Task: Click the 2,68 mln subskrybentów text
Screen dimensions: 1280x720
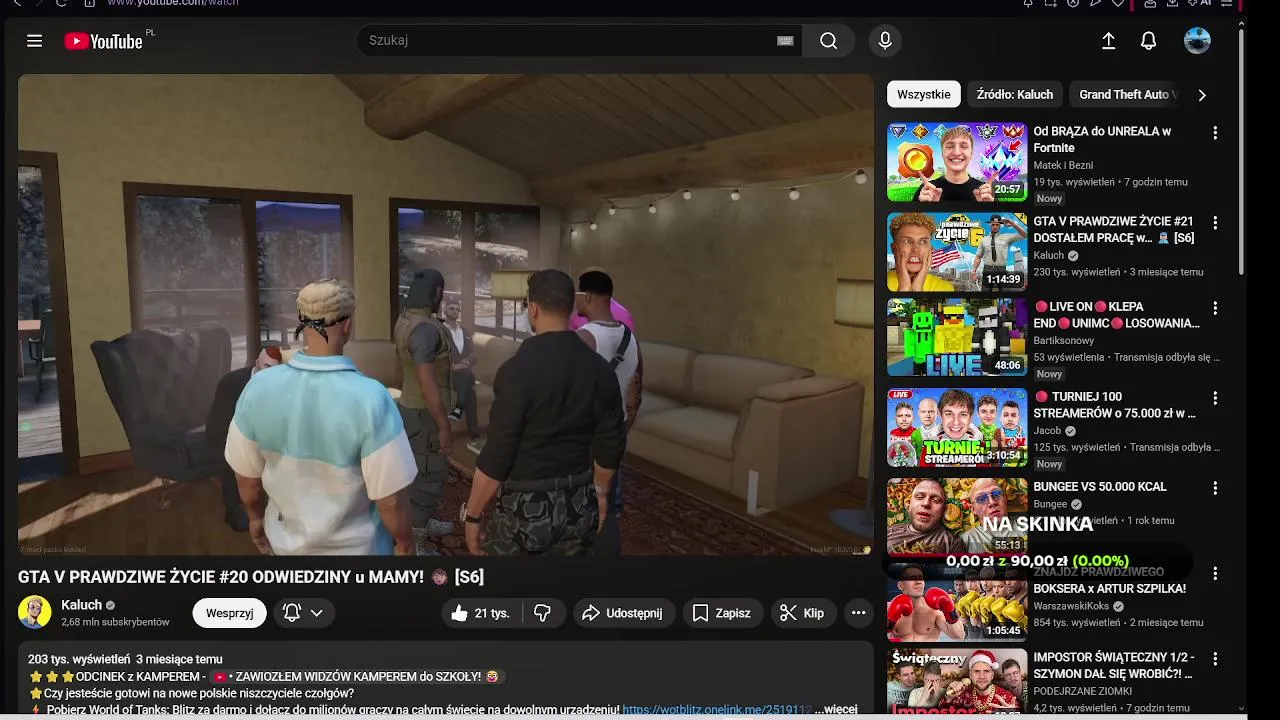Action: tap(115, 622)
